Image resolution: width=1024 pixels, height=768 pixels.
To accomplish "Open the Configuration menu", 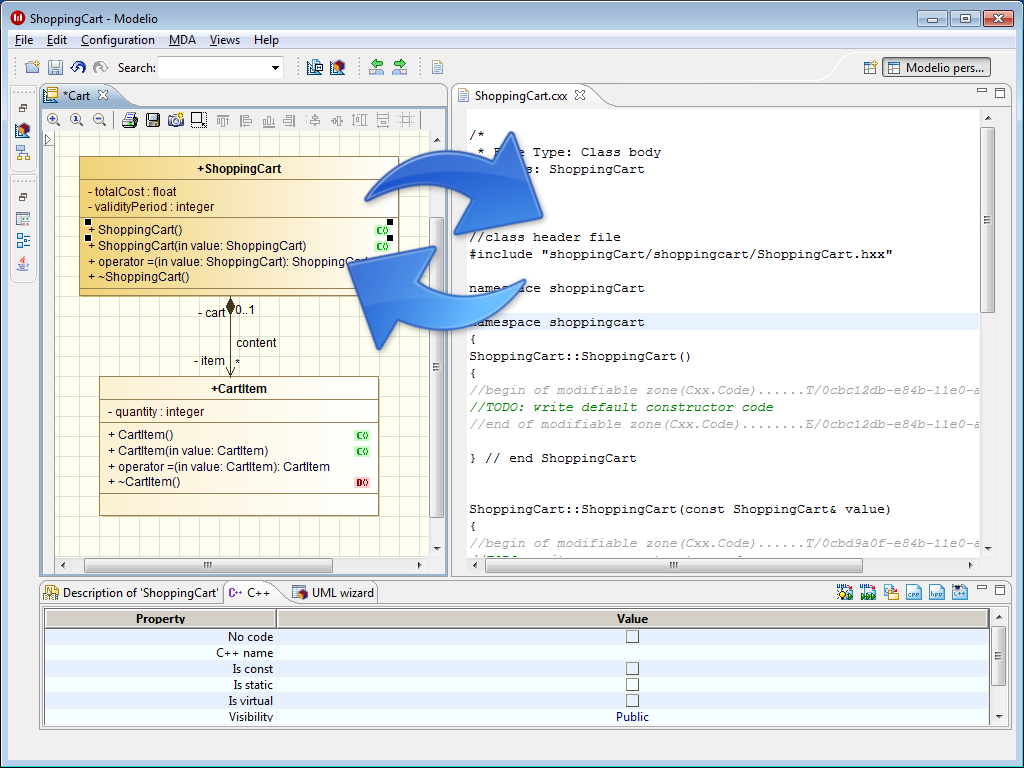I will [x=118, y=40].
